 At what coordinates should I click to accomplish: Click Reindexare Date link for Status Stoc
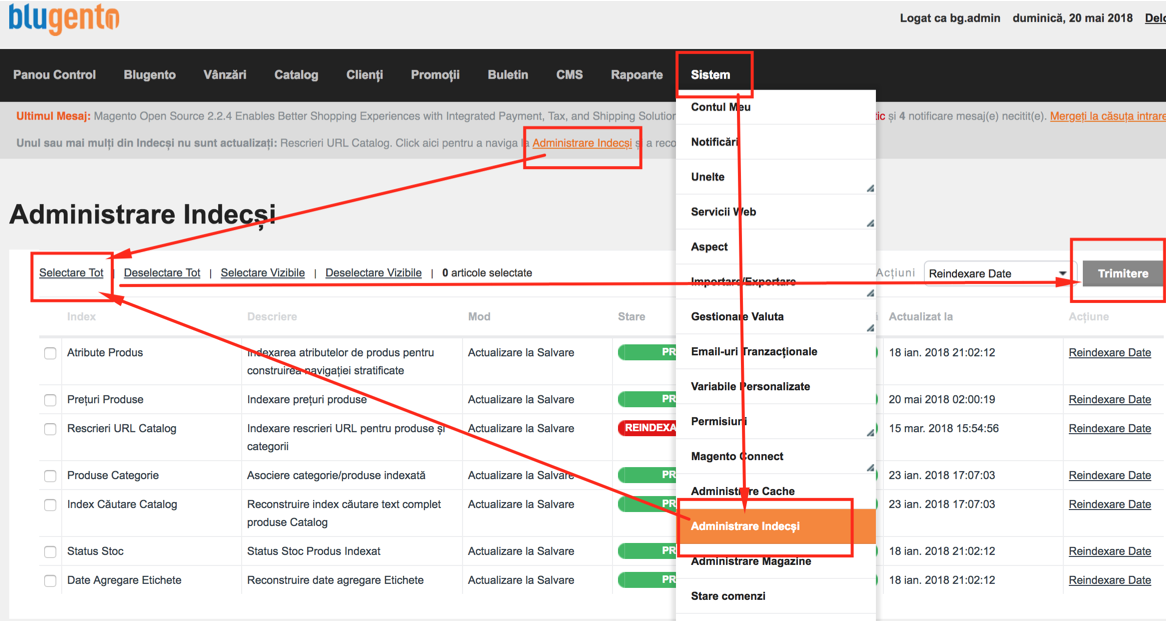[x=1109, y=551]
